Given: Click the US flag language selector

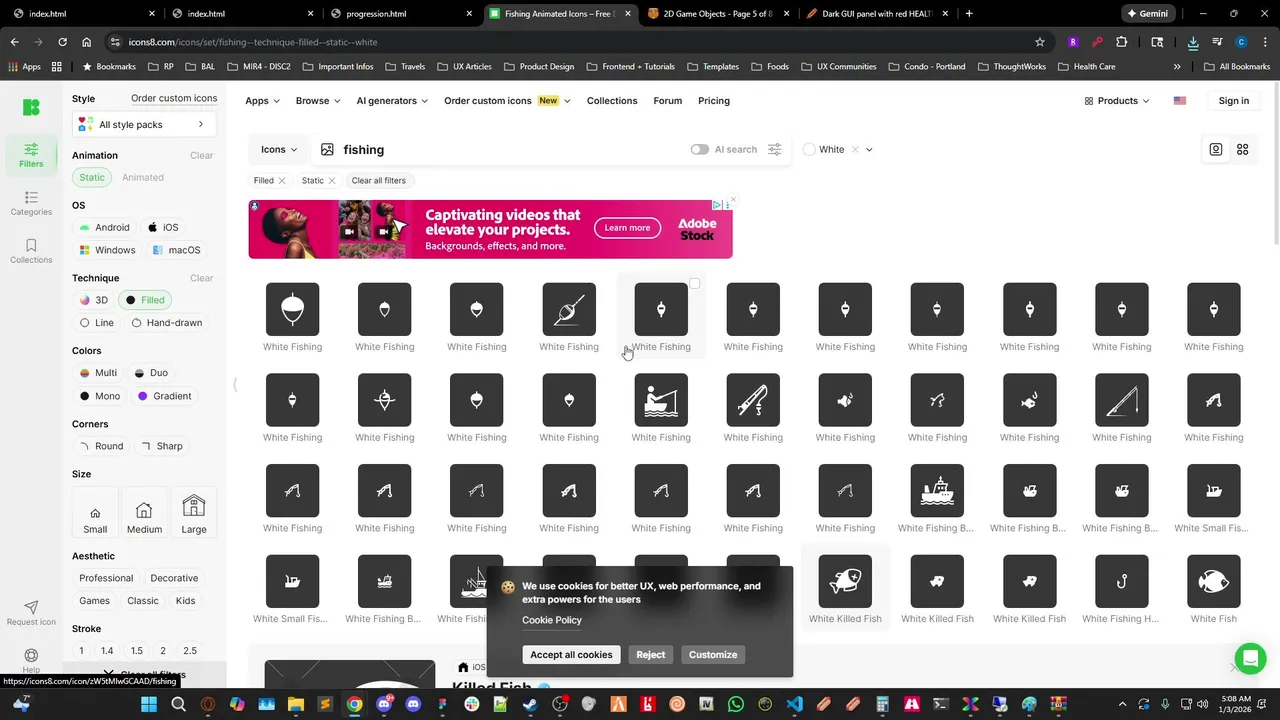Looking at the screenshot, I should pos(1180,101).
